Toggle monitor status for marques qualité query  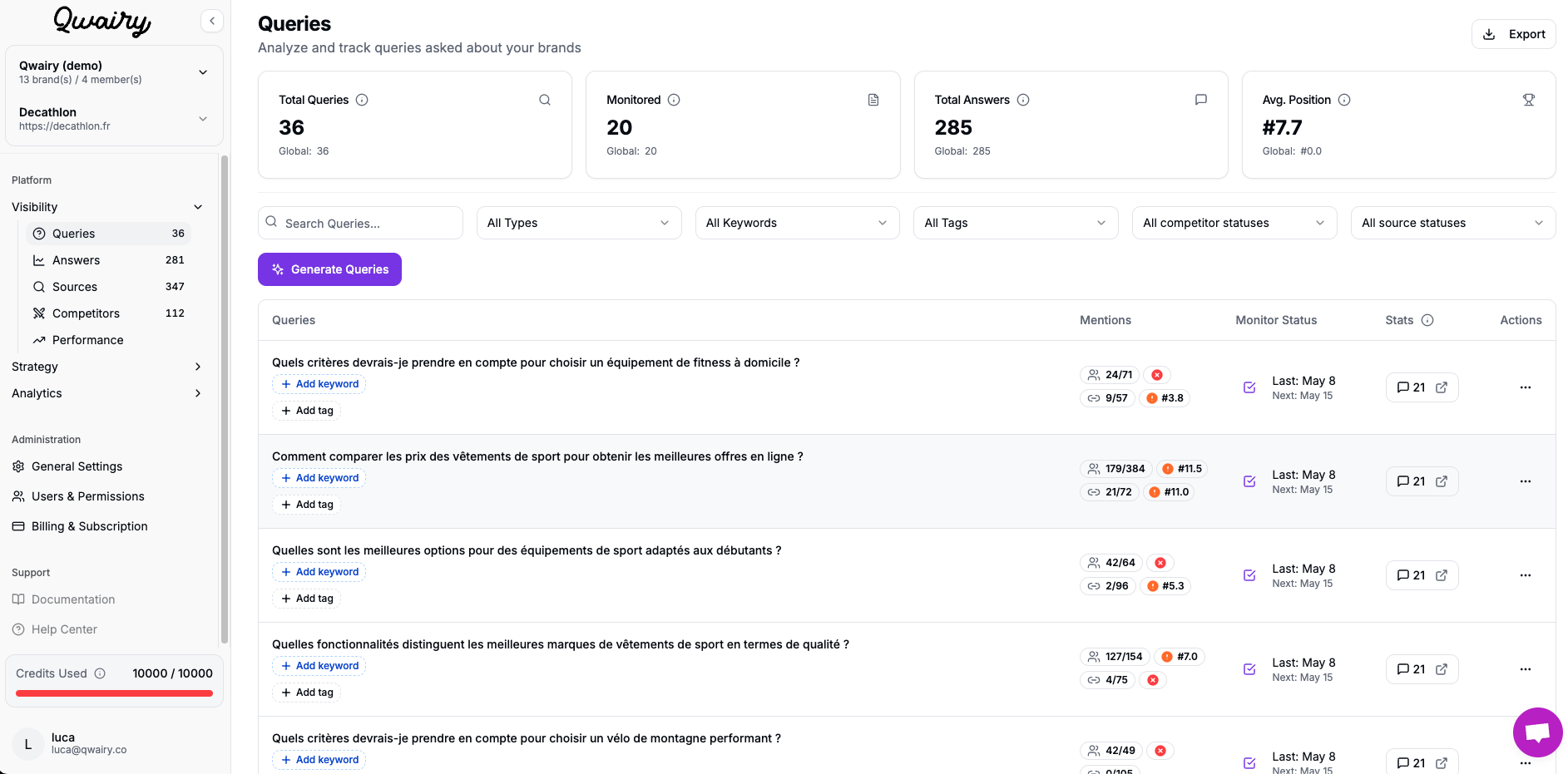click(x=1249, y=669)
